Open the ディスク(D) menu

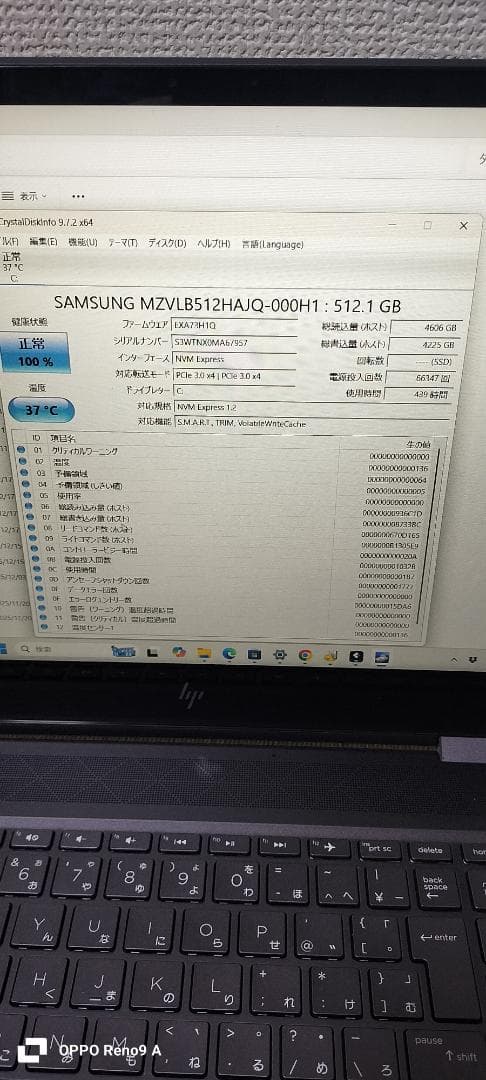coord(167,243)
